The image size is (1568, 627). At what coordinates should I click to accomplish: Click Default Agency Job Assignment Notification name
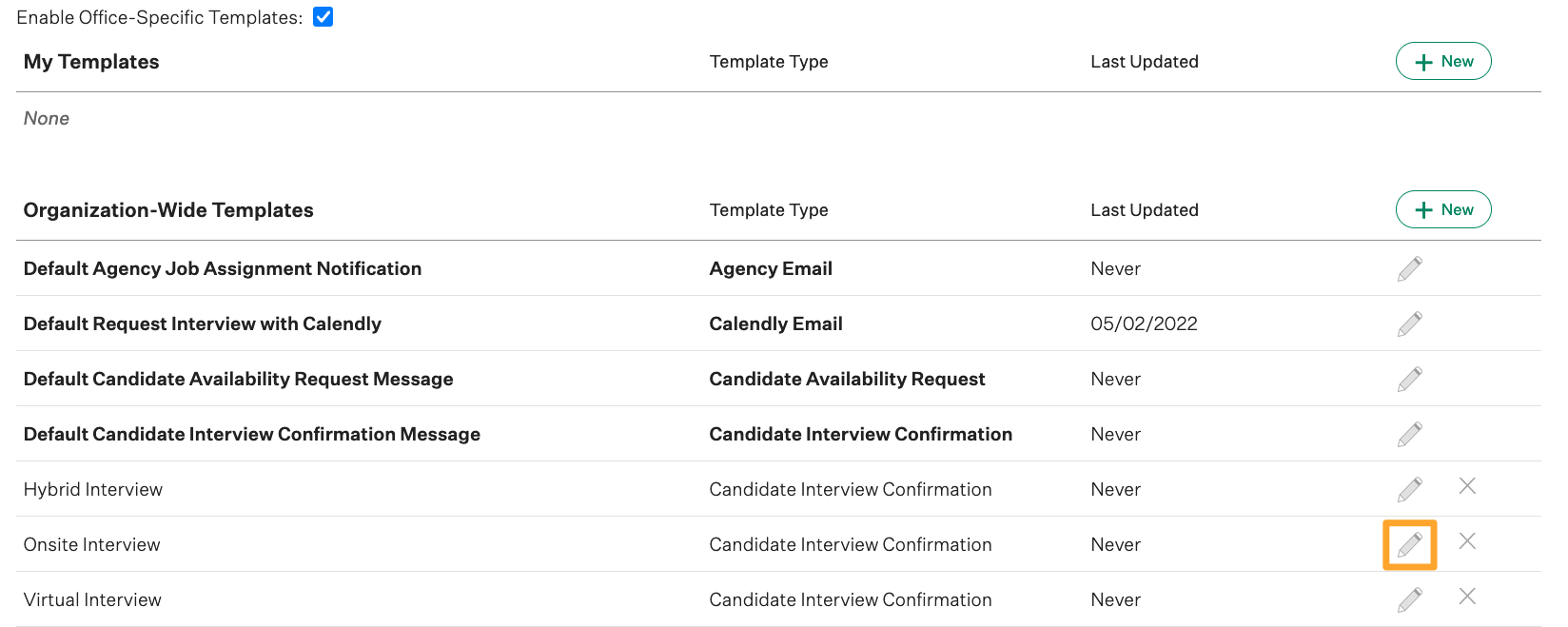223,269
